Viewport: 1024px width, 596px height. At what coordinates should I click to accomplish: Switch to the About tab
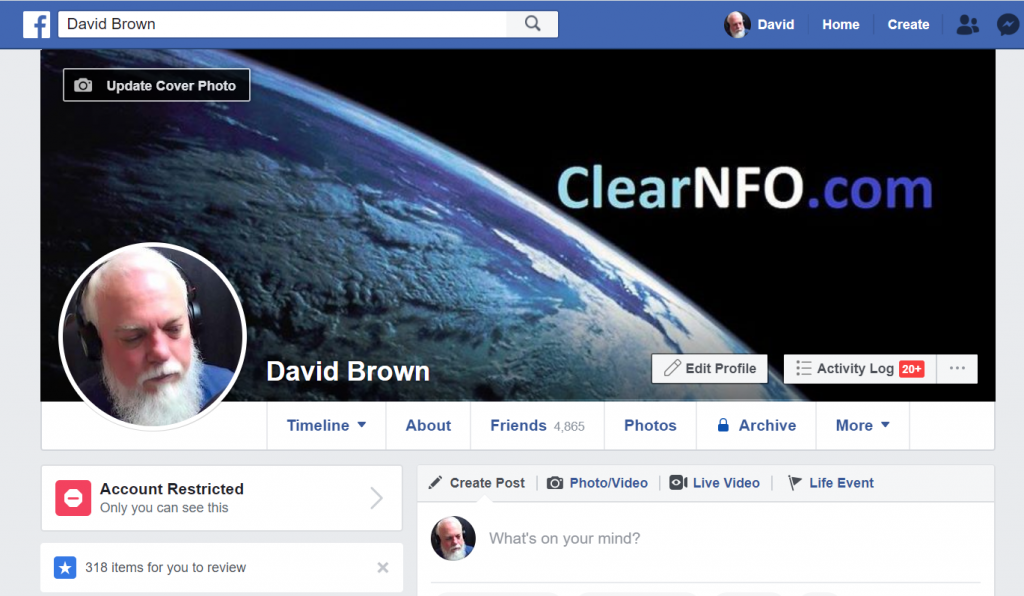point(428,426)
